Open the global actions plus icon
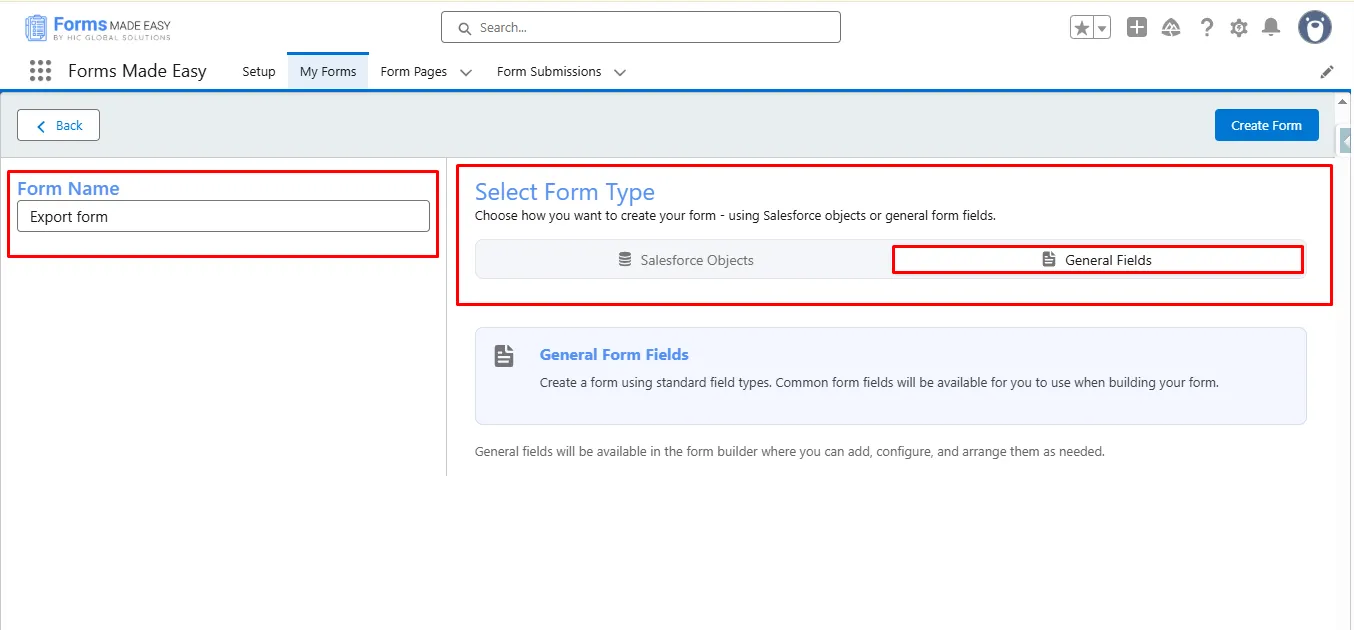 (1136, 28)
